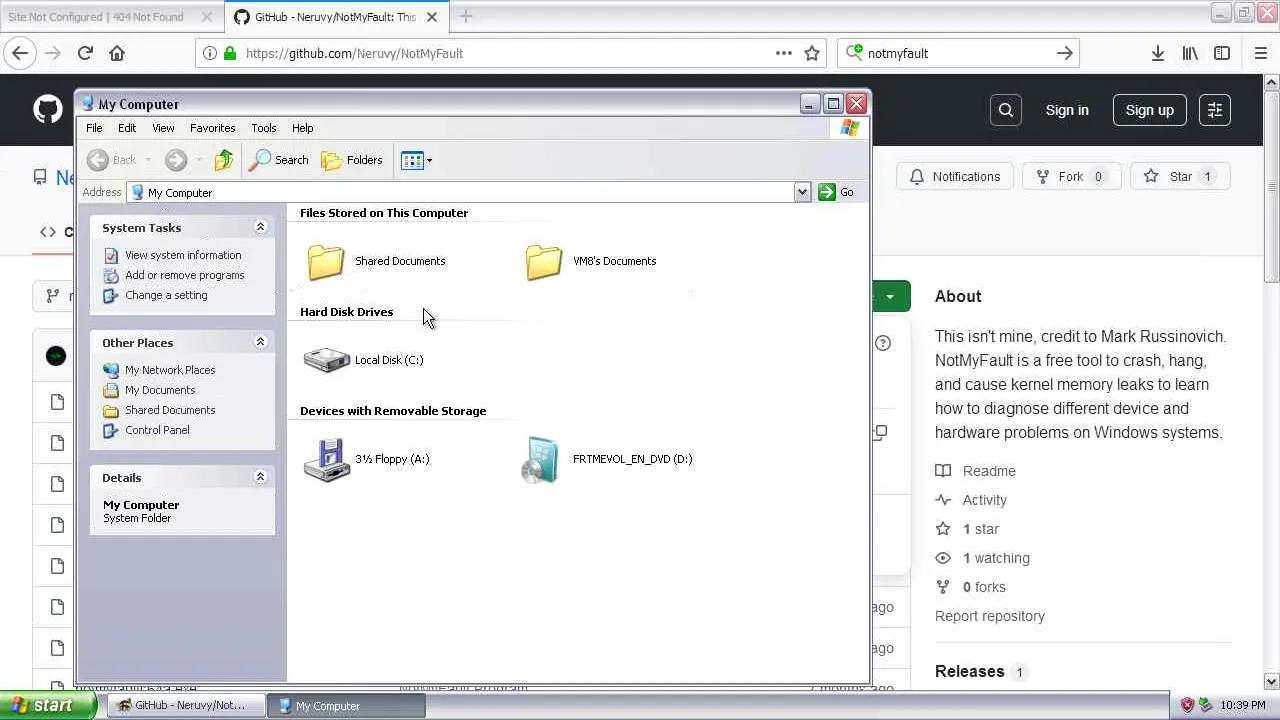Open the Favorites menu
Viewport: 1280px width, 720px height.
click(213, 128)
